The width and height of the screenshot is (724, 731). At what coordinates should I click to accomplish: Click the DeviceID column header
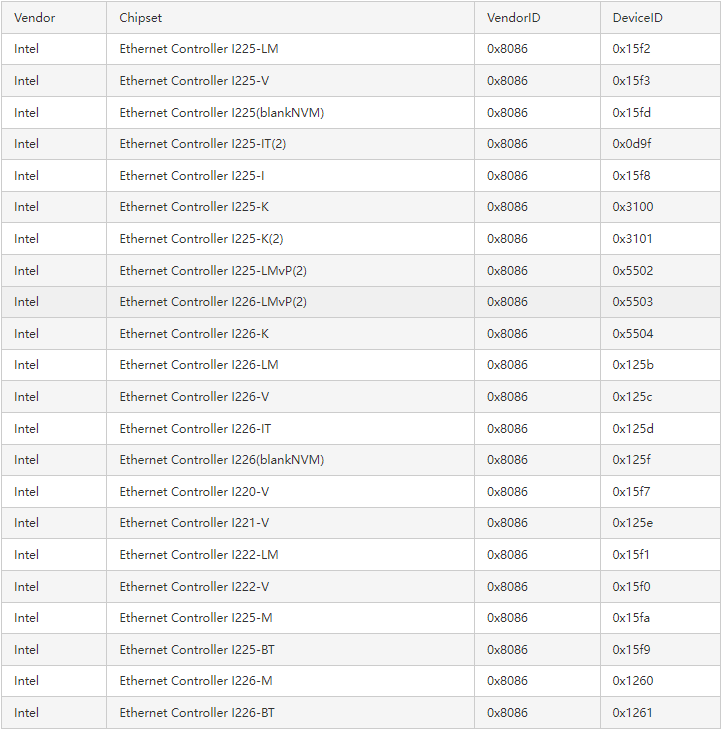coord(660,18)
